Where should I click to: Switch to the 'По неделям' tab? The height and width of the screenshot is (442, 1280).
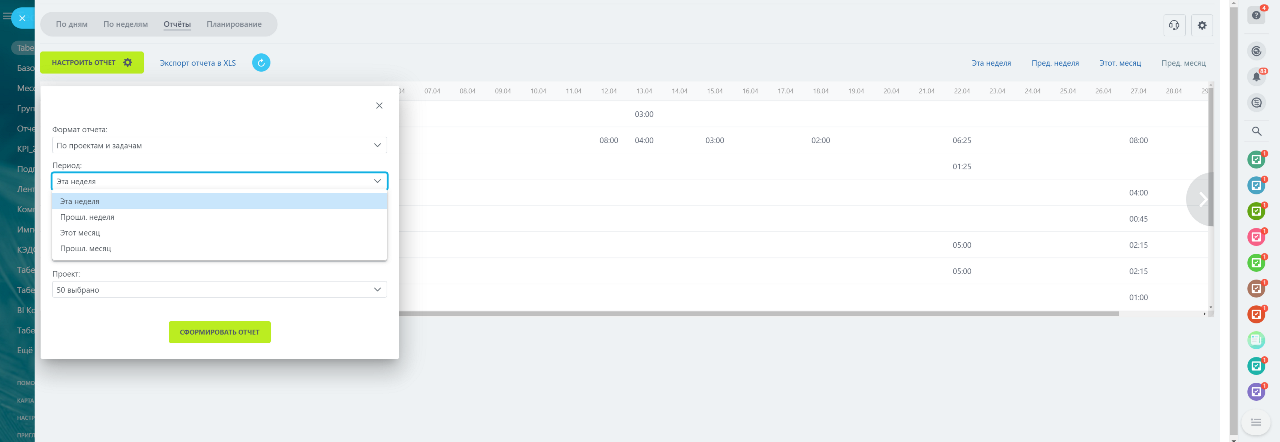(x=125, y=24)
